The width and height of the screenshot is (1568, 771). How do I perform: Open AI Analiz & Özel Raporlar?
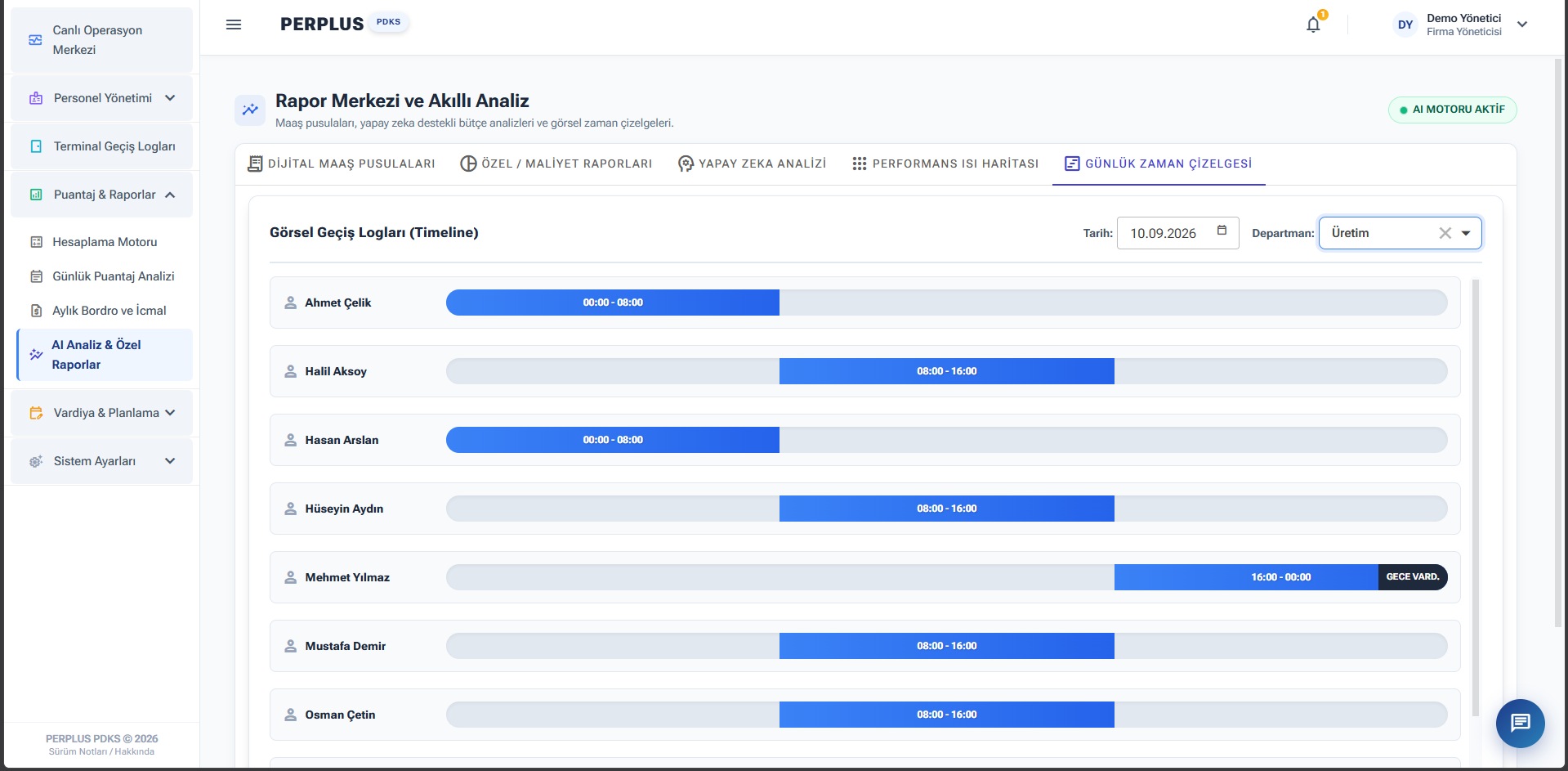[105, 355]
